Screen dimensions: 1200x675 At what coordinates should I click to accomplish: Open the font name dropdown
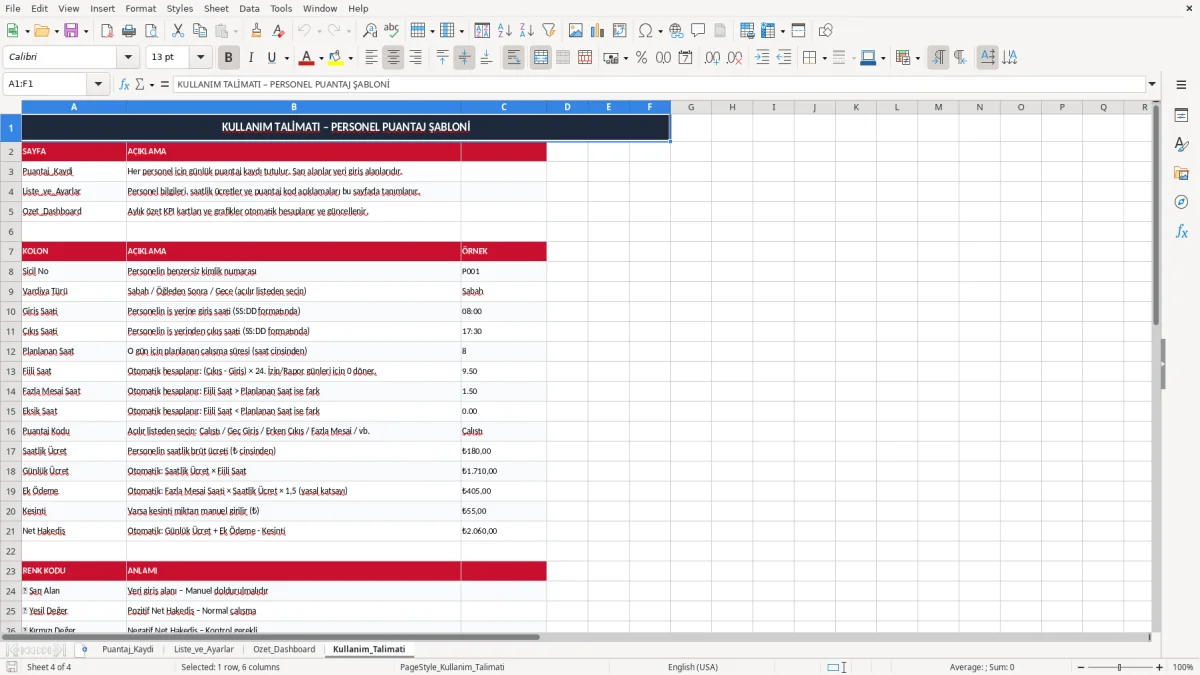pos(127,58)
